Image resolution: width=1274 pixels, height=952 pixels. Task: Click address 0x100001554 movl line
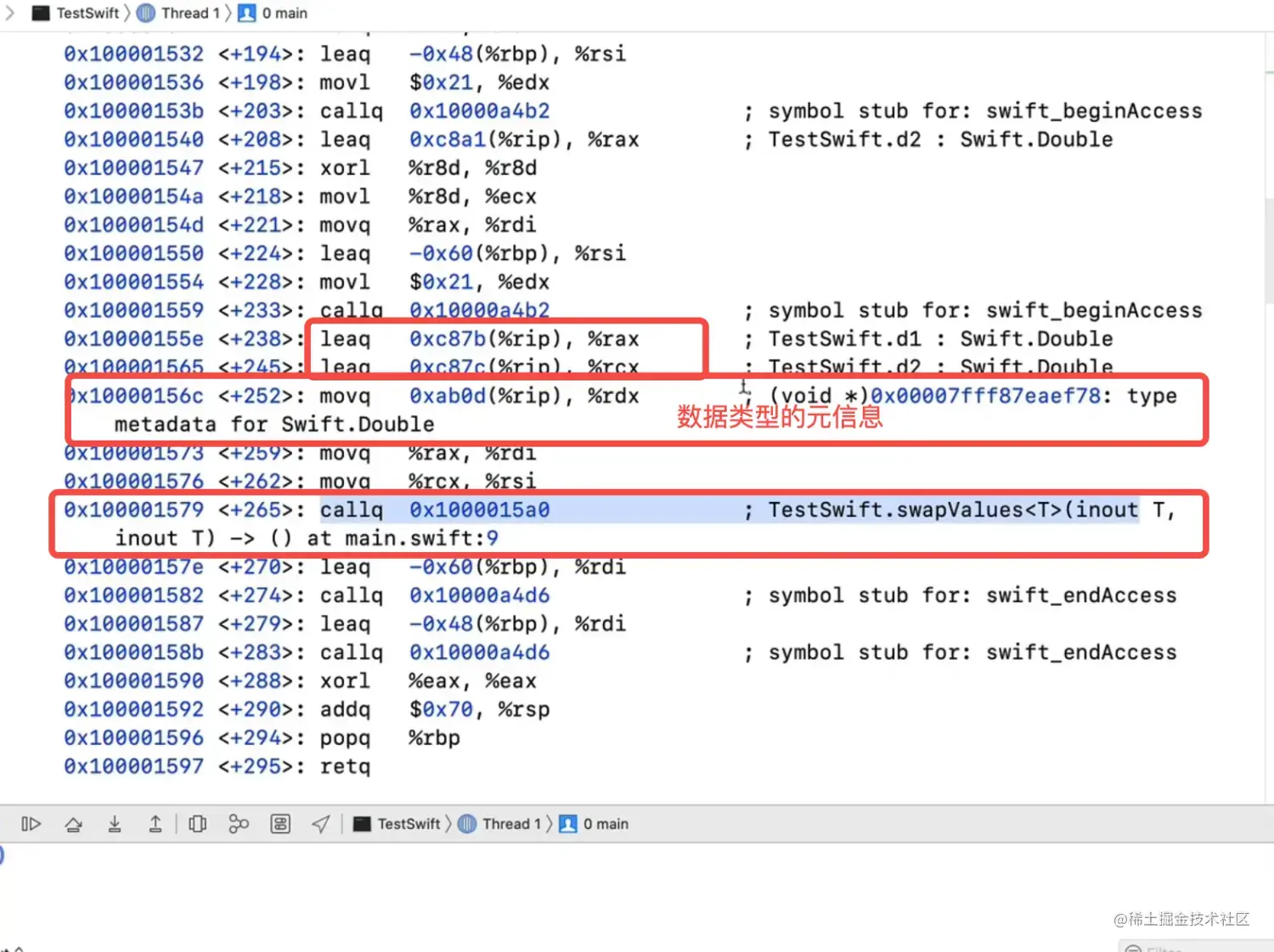[307, 282]
